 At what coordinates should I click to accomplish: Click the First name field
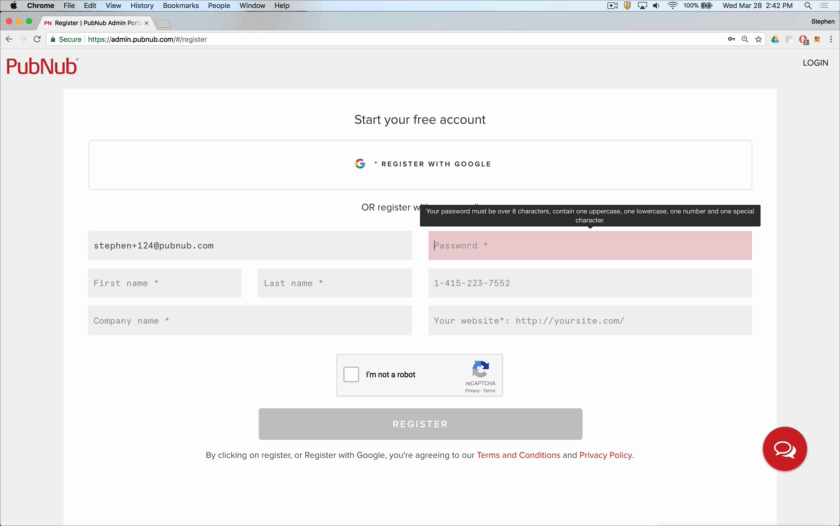tap(164, 283)
